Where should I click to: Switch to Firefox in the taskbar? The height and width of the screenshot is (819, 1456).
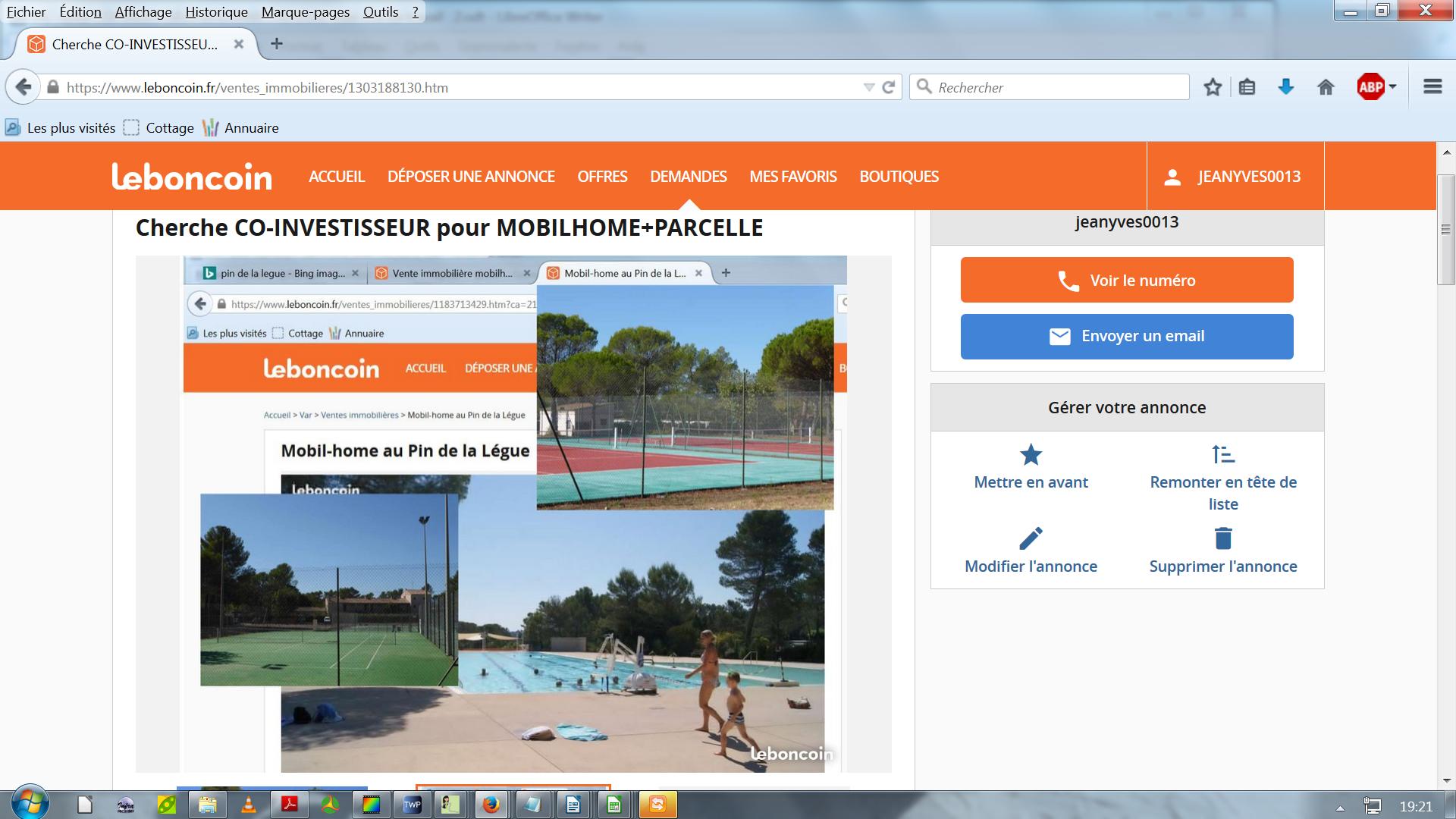[491, 805]
